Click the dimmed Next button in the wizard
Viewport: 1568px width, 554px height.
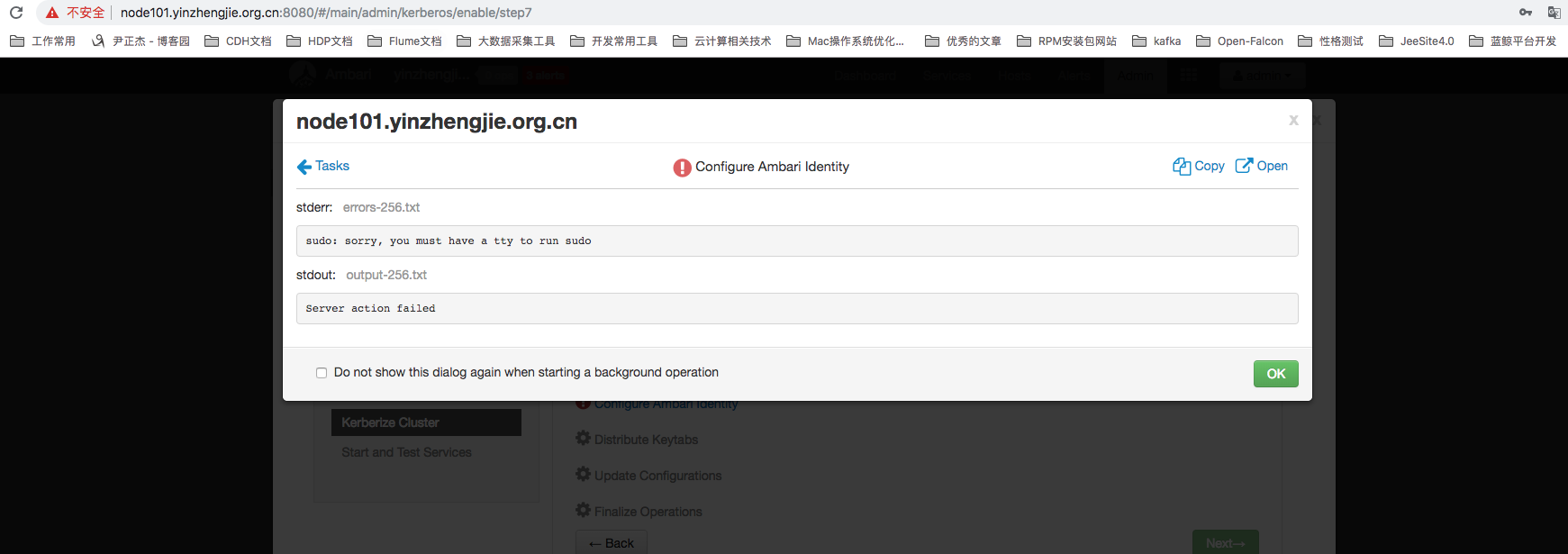[x=1225, y=543]
